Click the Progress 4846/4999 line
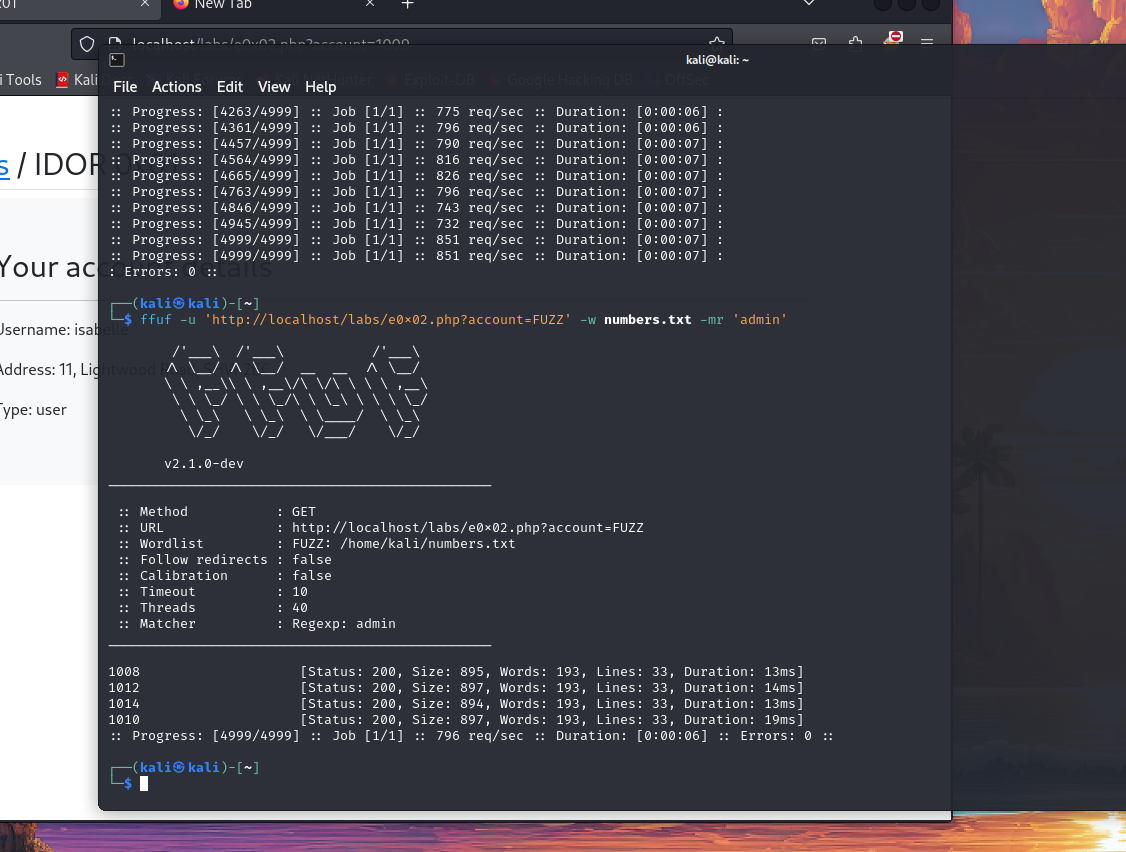 pos(417,208)
